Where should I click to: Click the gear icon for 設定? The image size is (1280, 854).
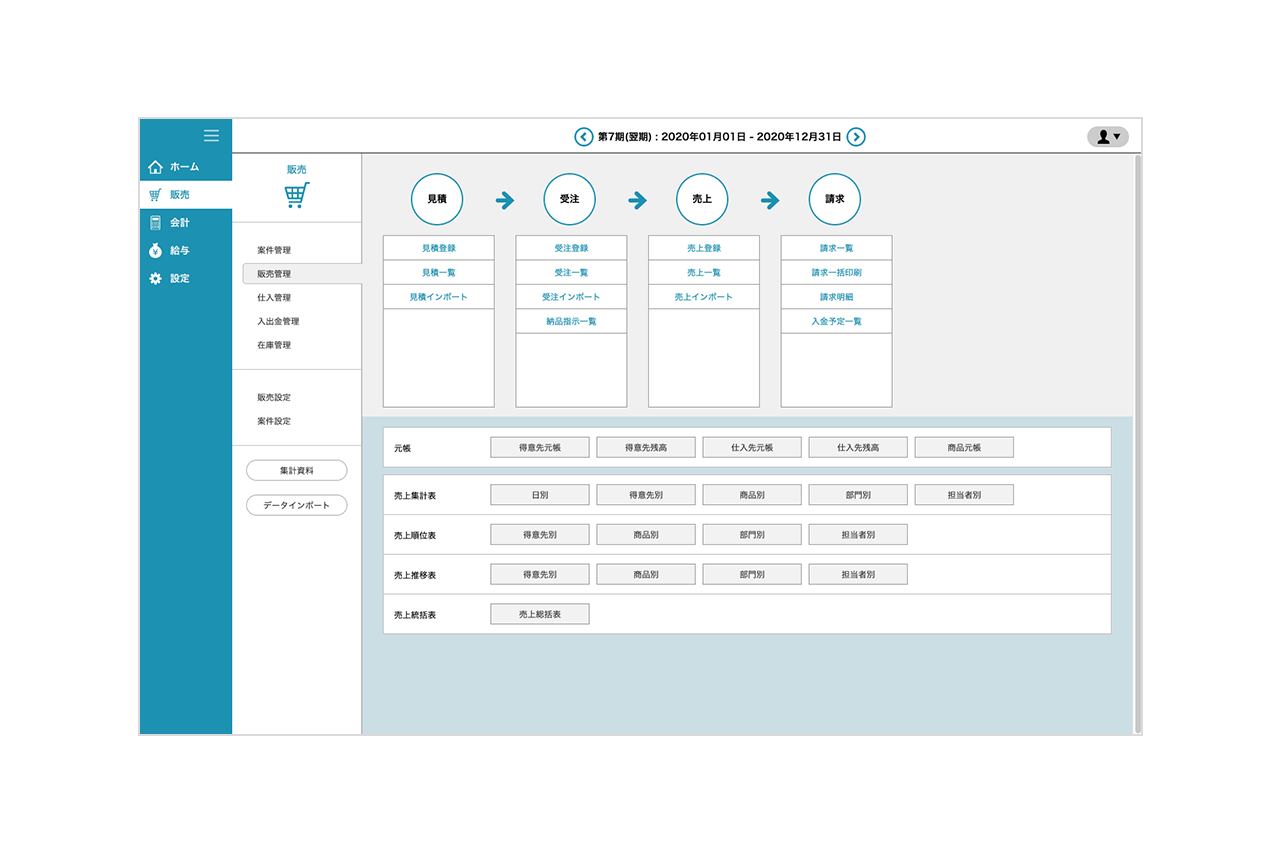click(155, 279)
